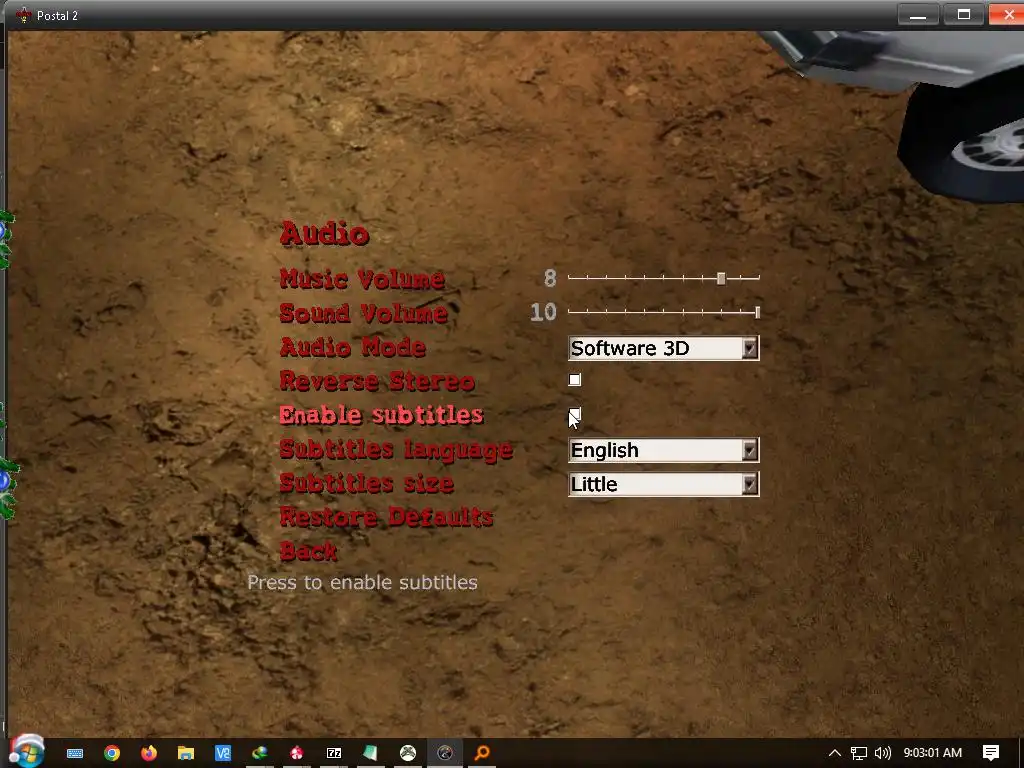
Task: Open the notification action center
Action: (x=991, y=753)
